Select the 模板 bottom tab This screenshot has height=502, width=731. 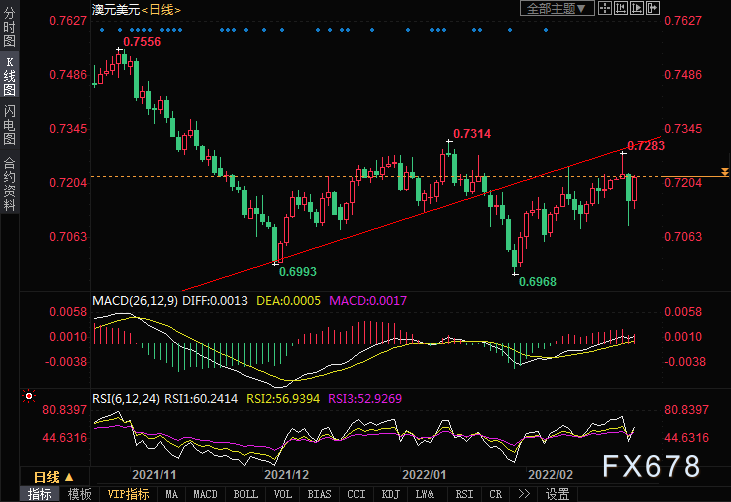79,494
